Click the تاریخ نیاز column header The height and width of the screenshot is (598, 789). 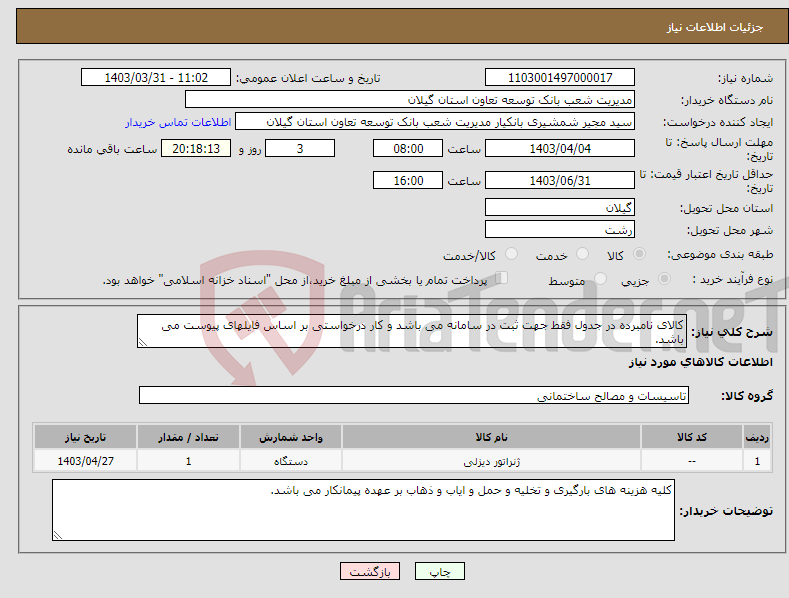(86, 437)
